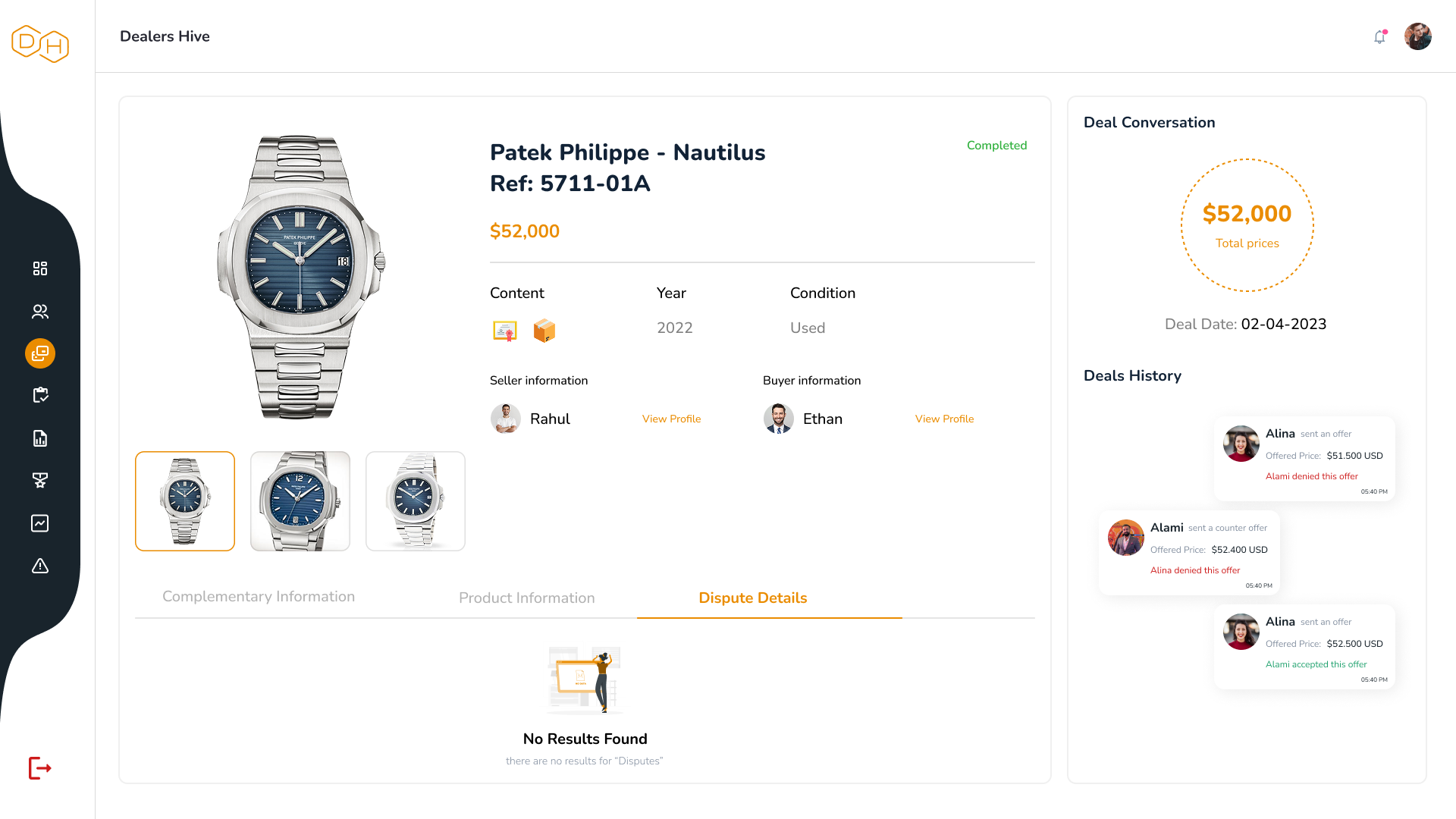Image resolution: width=1456 pixels, height=819 pixels.
Task: Click the trophy award sidebar icon
Action: pos(40,480)
